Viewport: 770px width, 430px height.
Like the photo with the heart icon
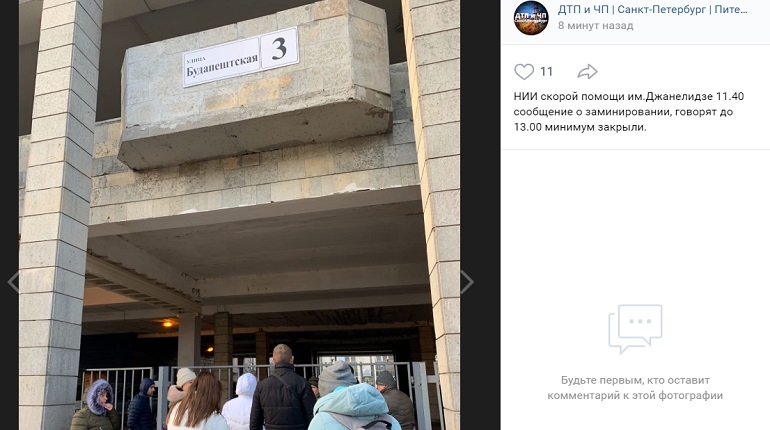click(524, 72)
